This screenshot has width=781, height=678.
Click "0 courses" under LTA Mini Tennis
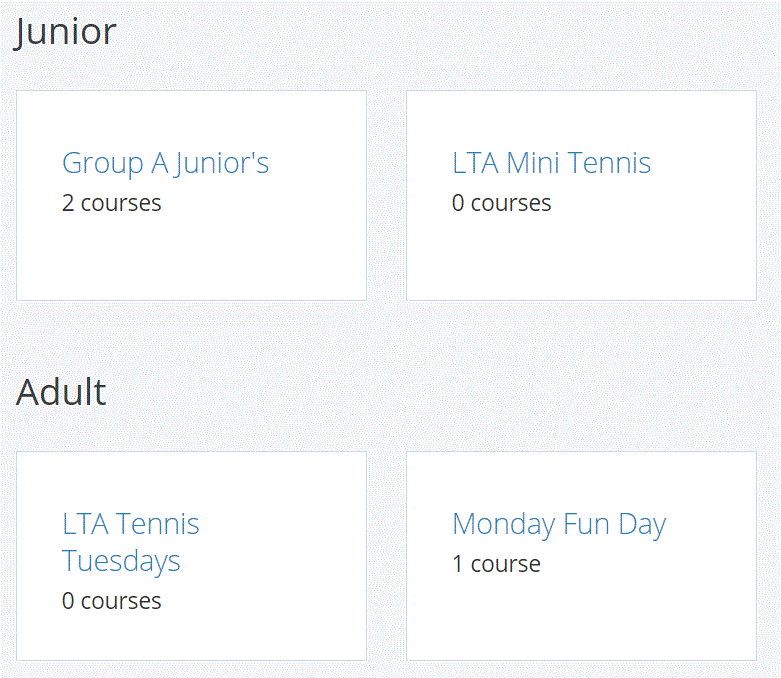point(501,203)
